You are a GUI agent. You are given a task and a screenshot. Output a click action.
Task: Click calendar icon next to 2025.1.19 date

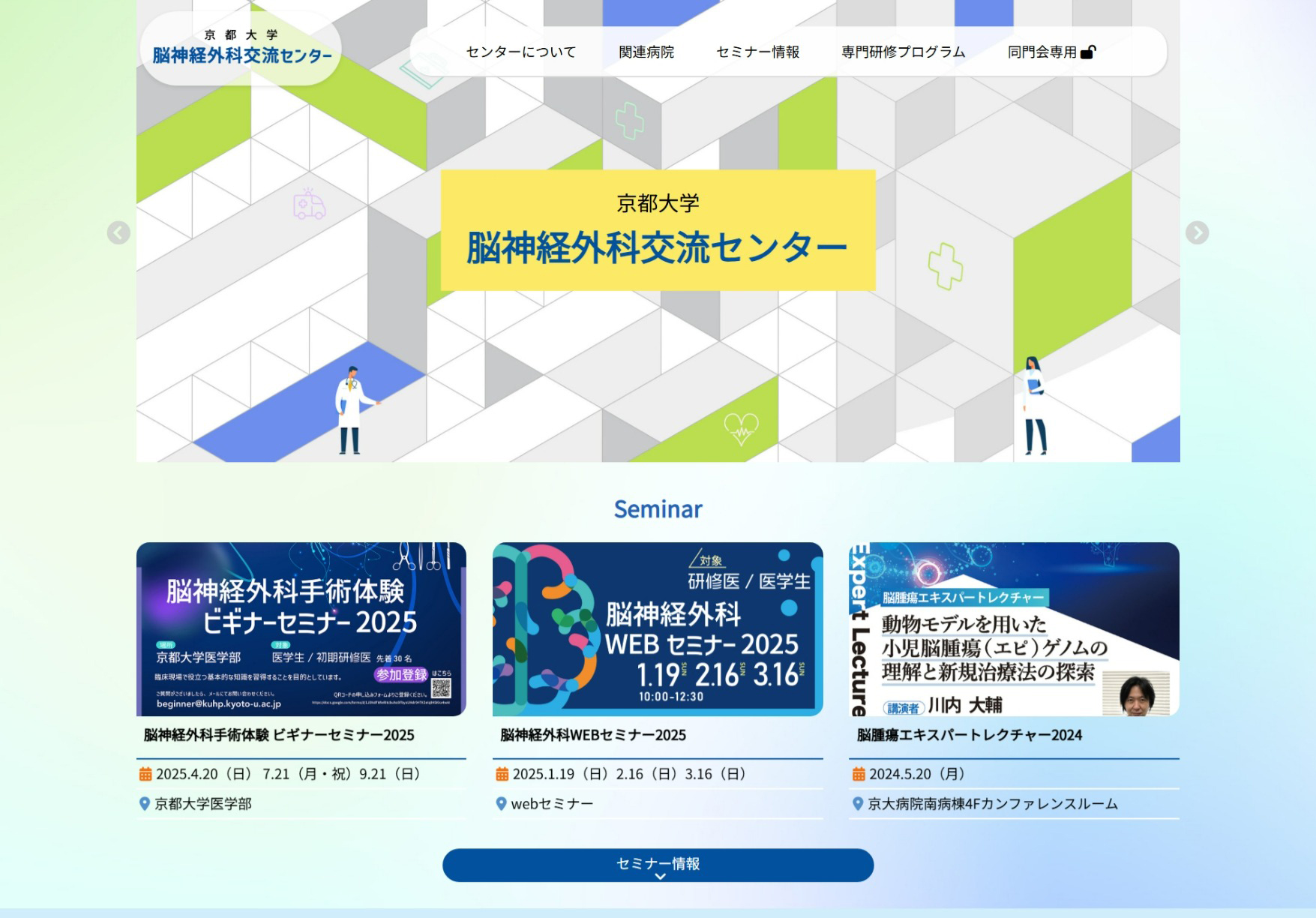click(x=502, y=774)
